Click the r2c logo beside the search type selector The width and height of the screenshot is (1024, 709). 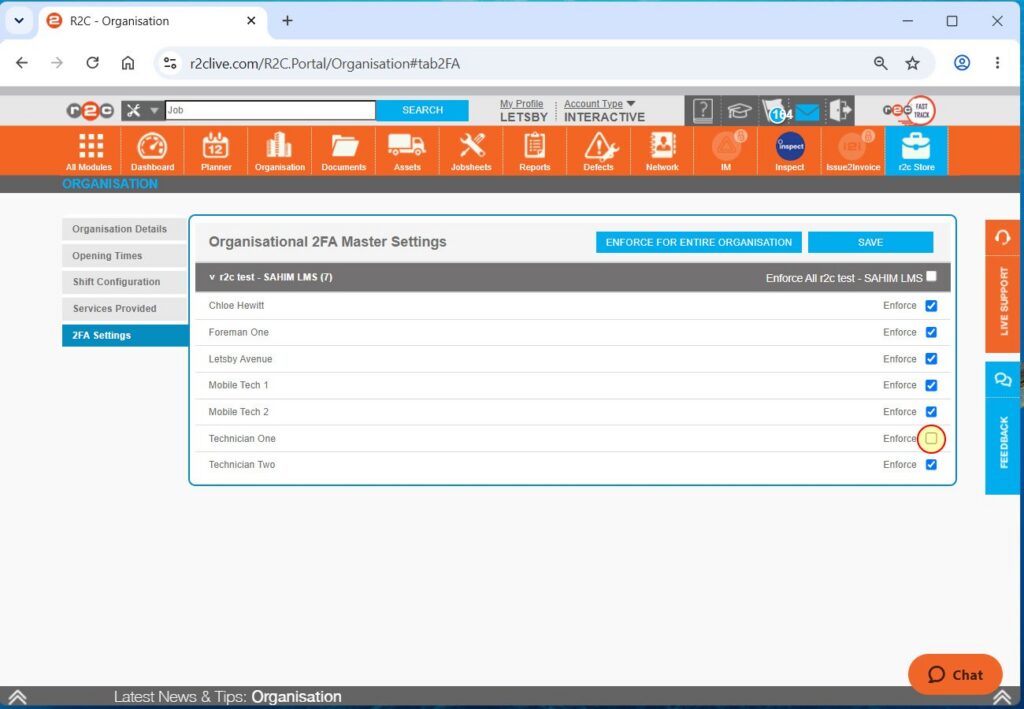tap(90, 110)
